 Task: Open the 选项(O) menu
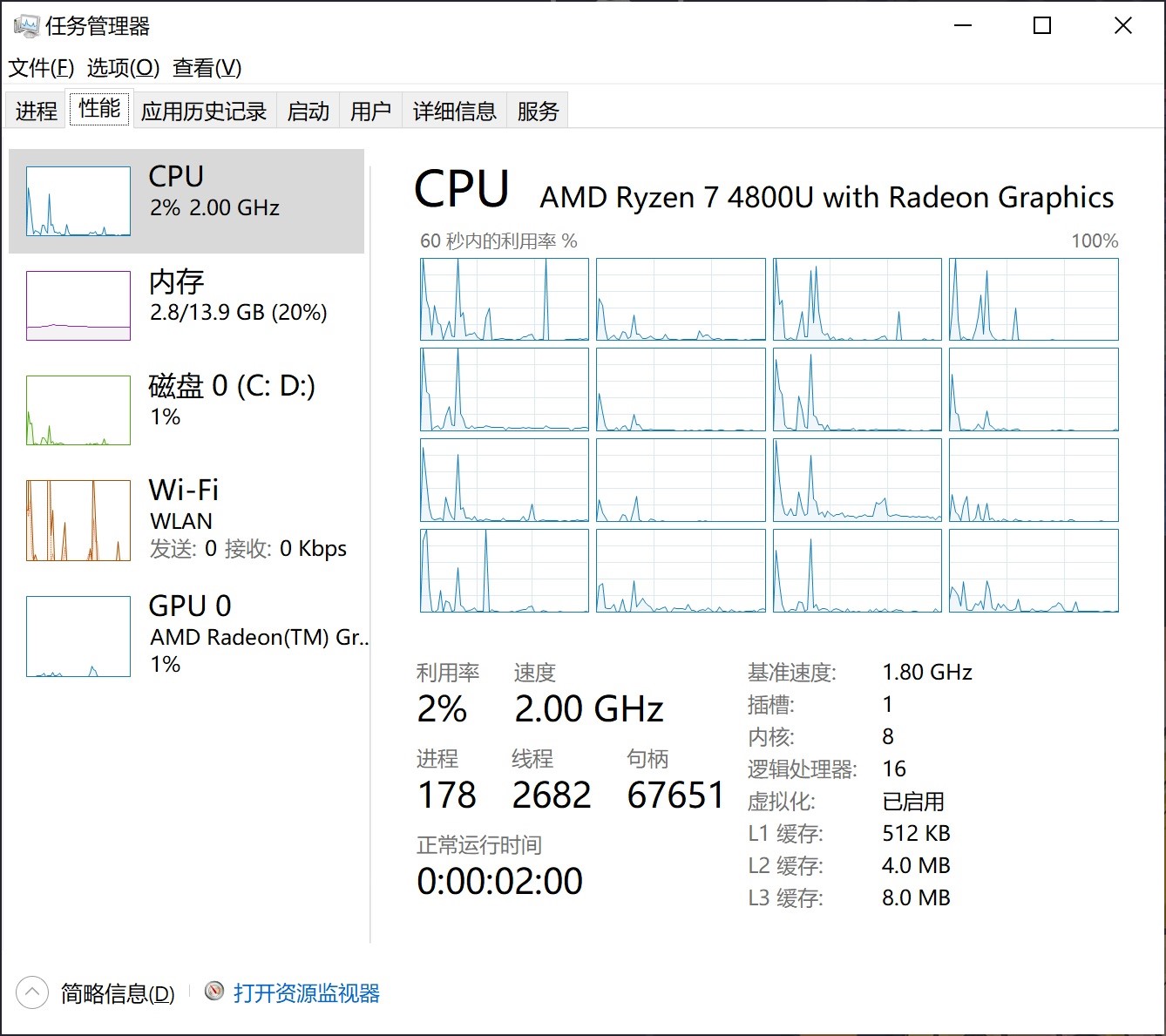pos(123,68)
